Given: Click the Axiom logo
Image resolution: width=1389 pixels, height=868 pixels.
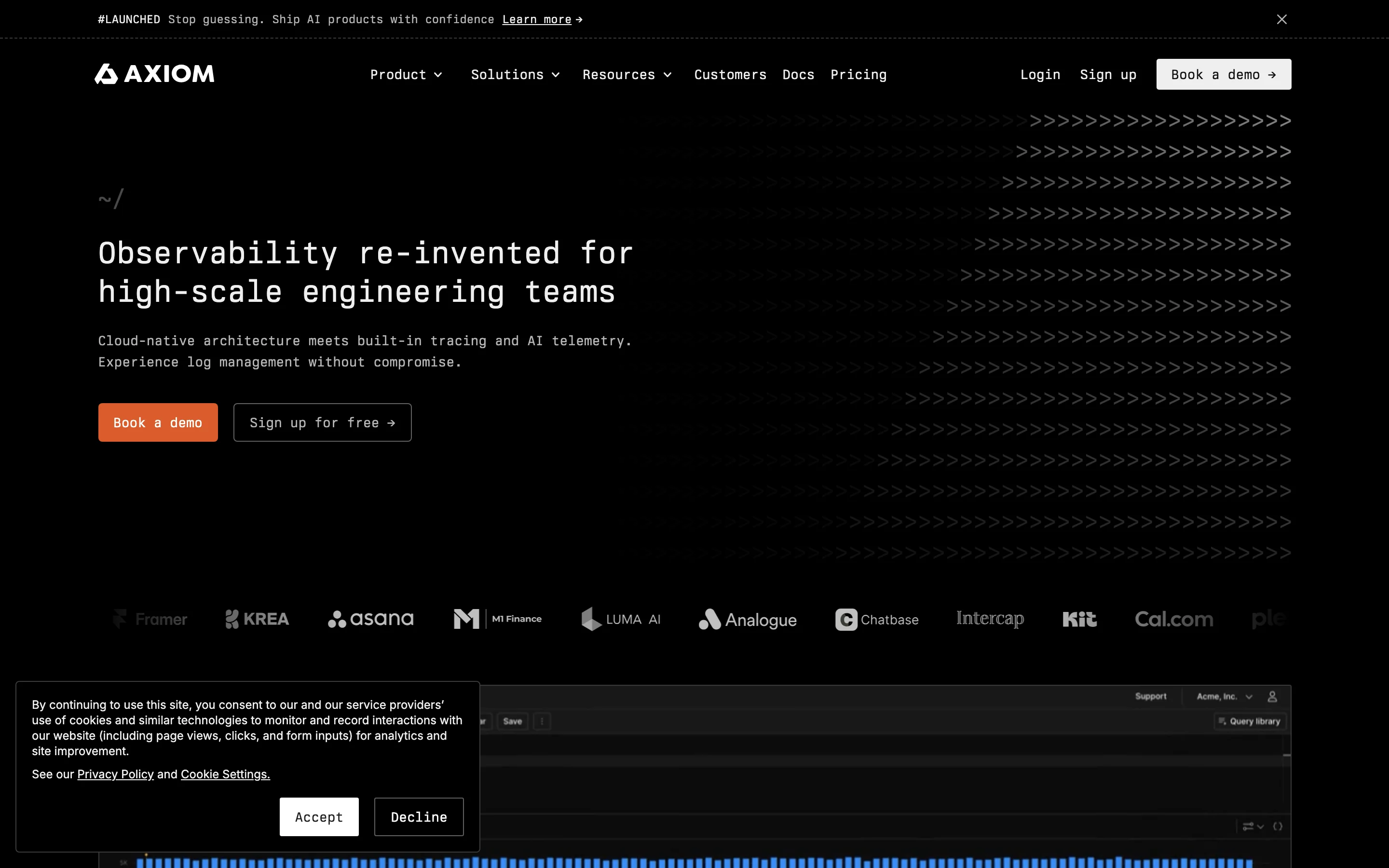Looking at the screenshot, I should click(x=154, y=74).
